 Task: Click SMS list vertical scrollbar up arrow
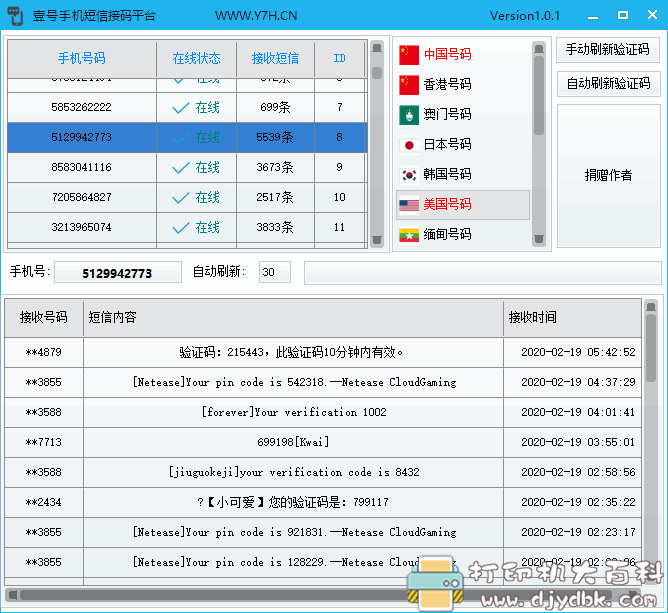point(651,307)
